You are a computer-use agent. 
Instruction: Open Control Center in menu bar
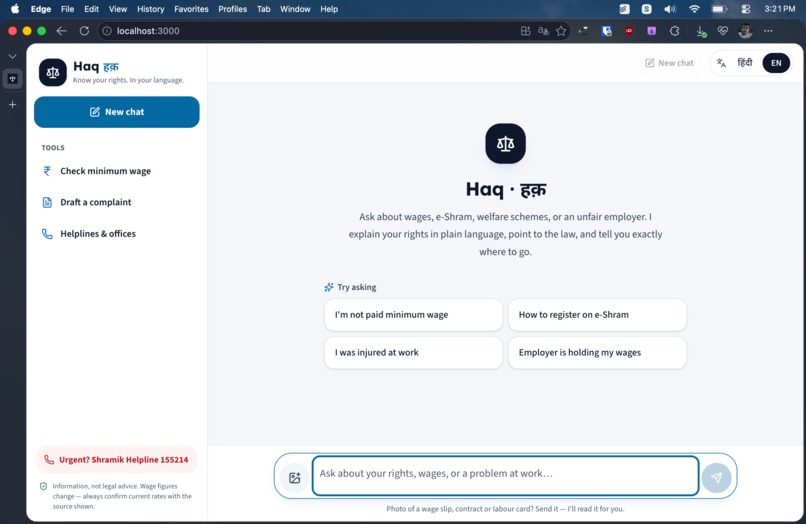click(x=746, y=9)
